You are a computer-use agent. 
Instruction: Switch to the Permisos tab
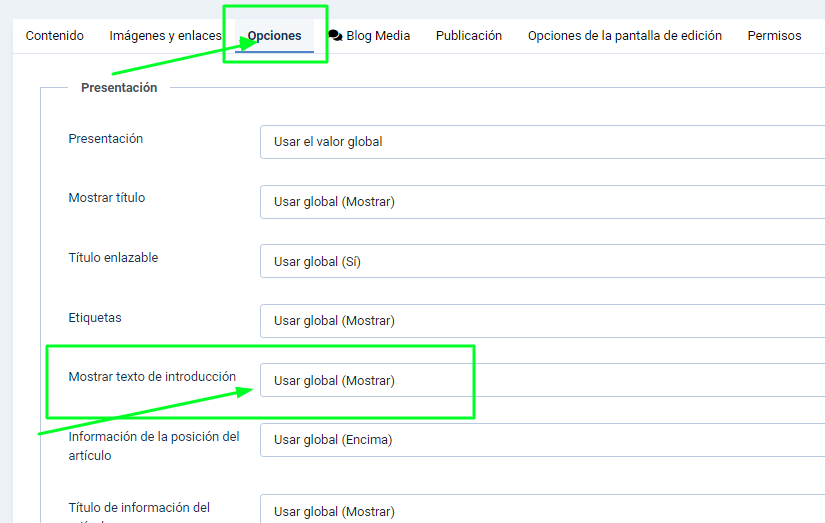pyautogui.click(x=774, y=35)
